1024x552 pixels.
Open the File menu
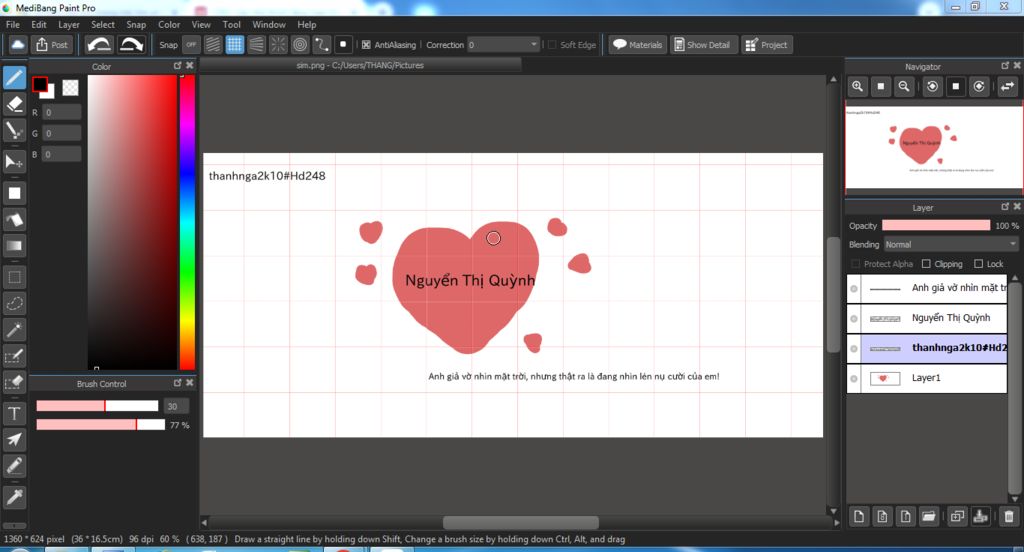tap(12, 24)
